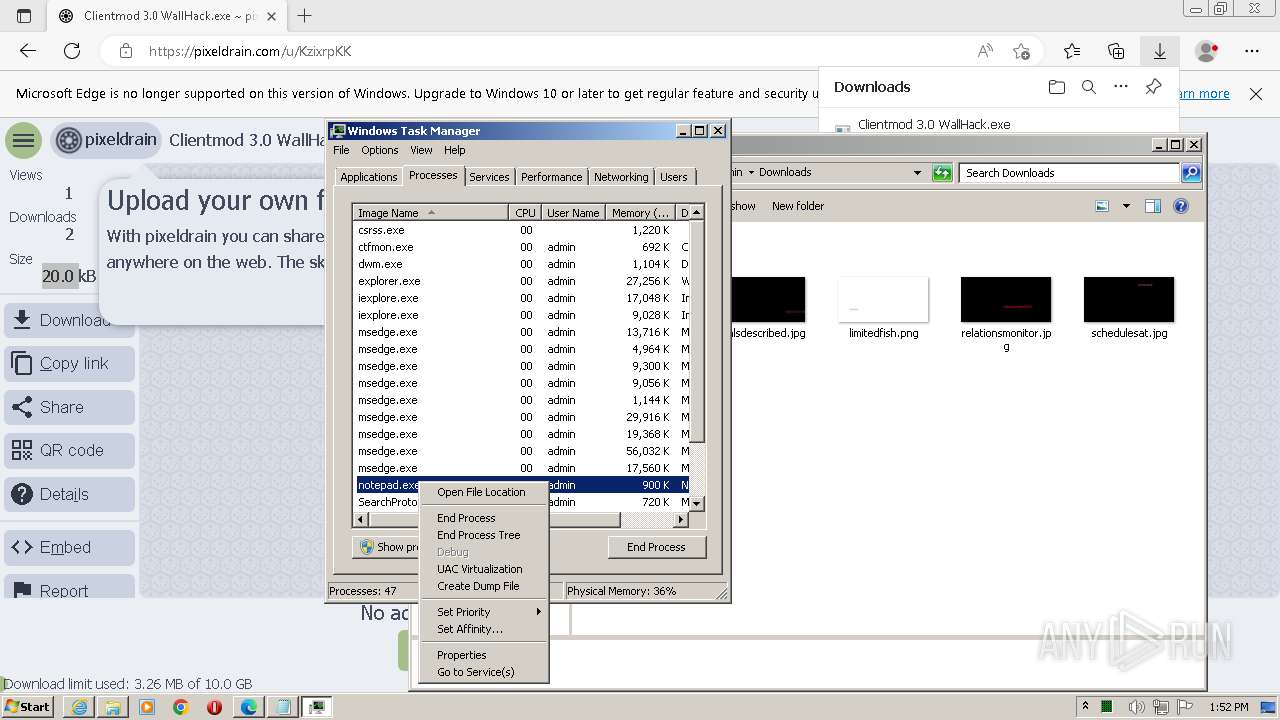Toggle Explorer preview pane
The image size is (1280, 720).
tap(1152, 206)
